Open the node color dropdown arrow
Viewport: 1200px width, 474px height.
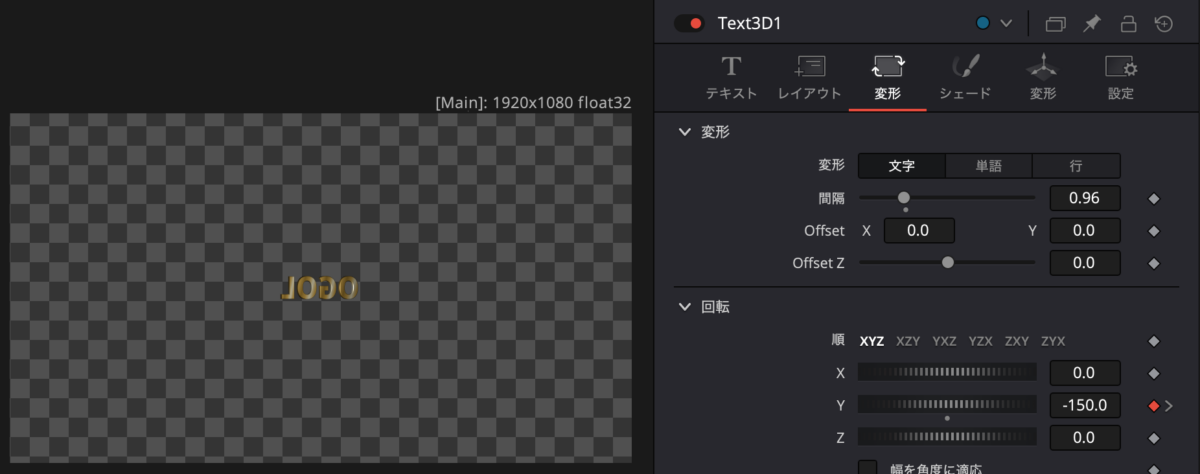click(1006, 23)
